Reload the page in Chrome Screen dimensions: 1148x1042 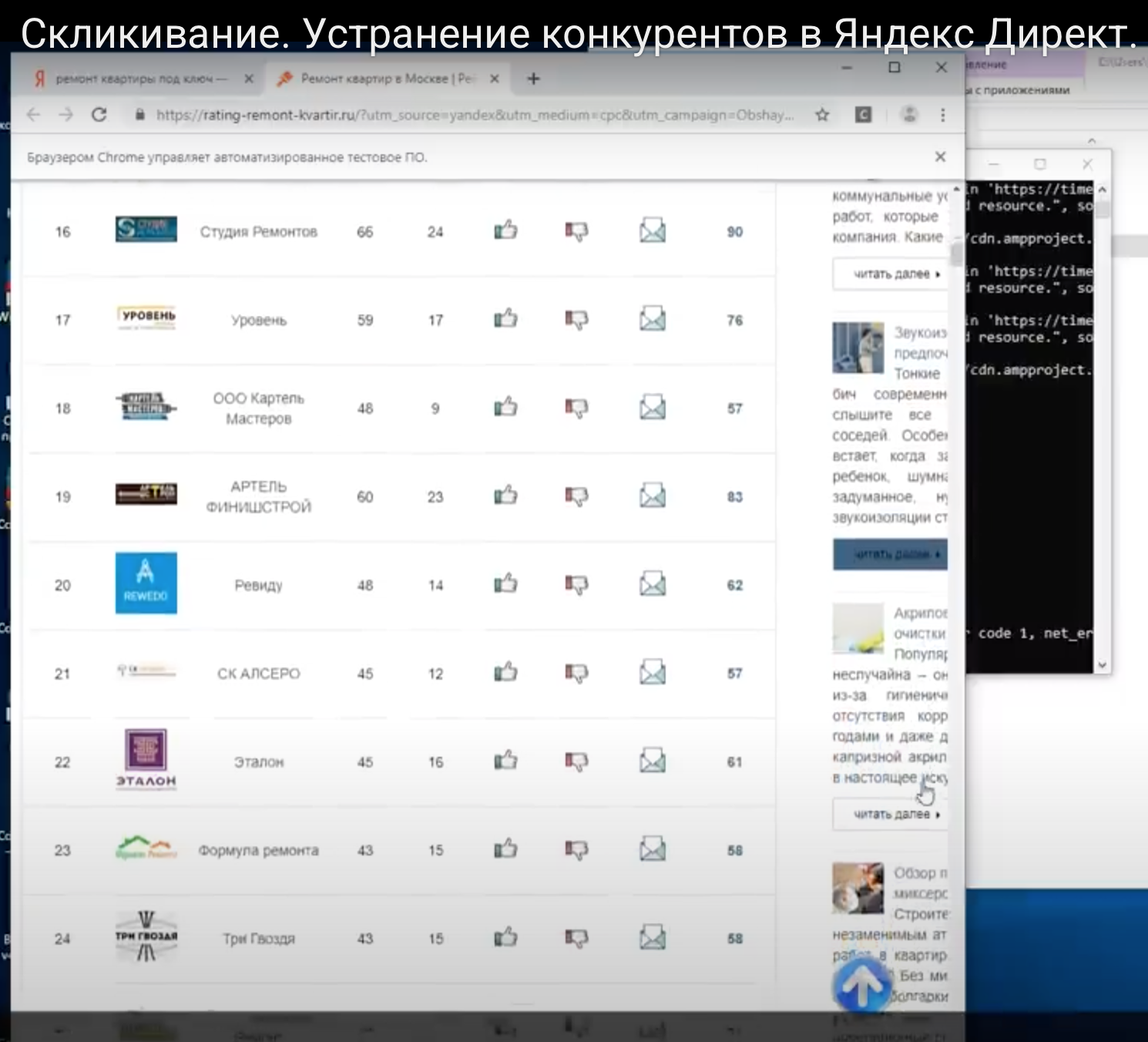click(99, 115)
